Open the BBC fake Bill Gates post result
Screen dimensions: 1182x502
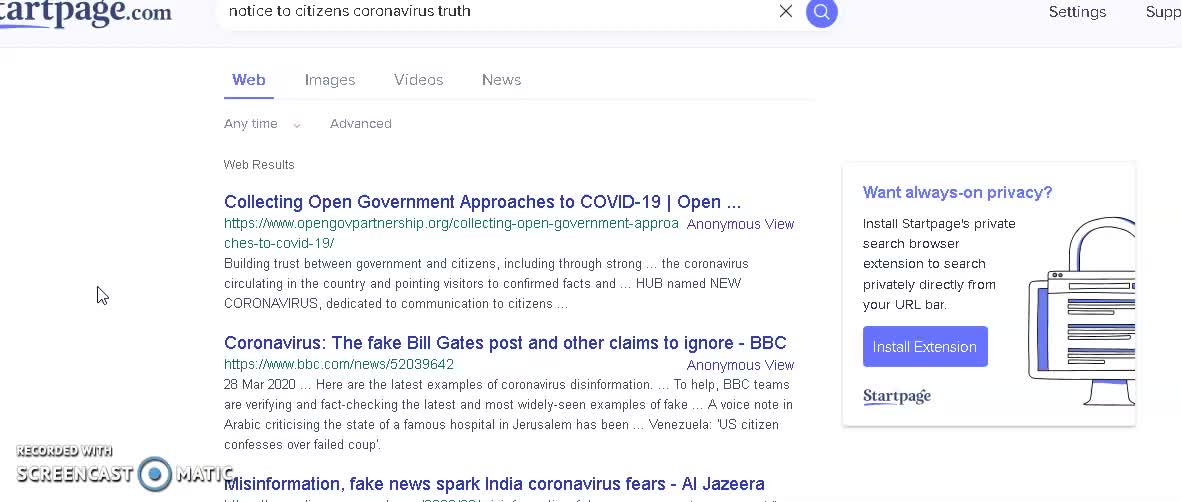click(505, 343)
